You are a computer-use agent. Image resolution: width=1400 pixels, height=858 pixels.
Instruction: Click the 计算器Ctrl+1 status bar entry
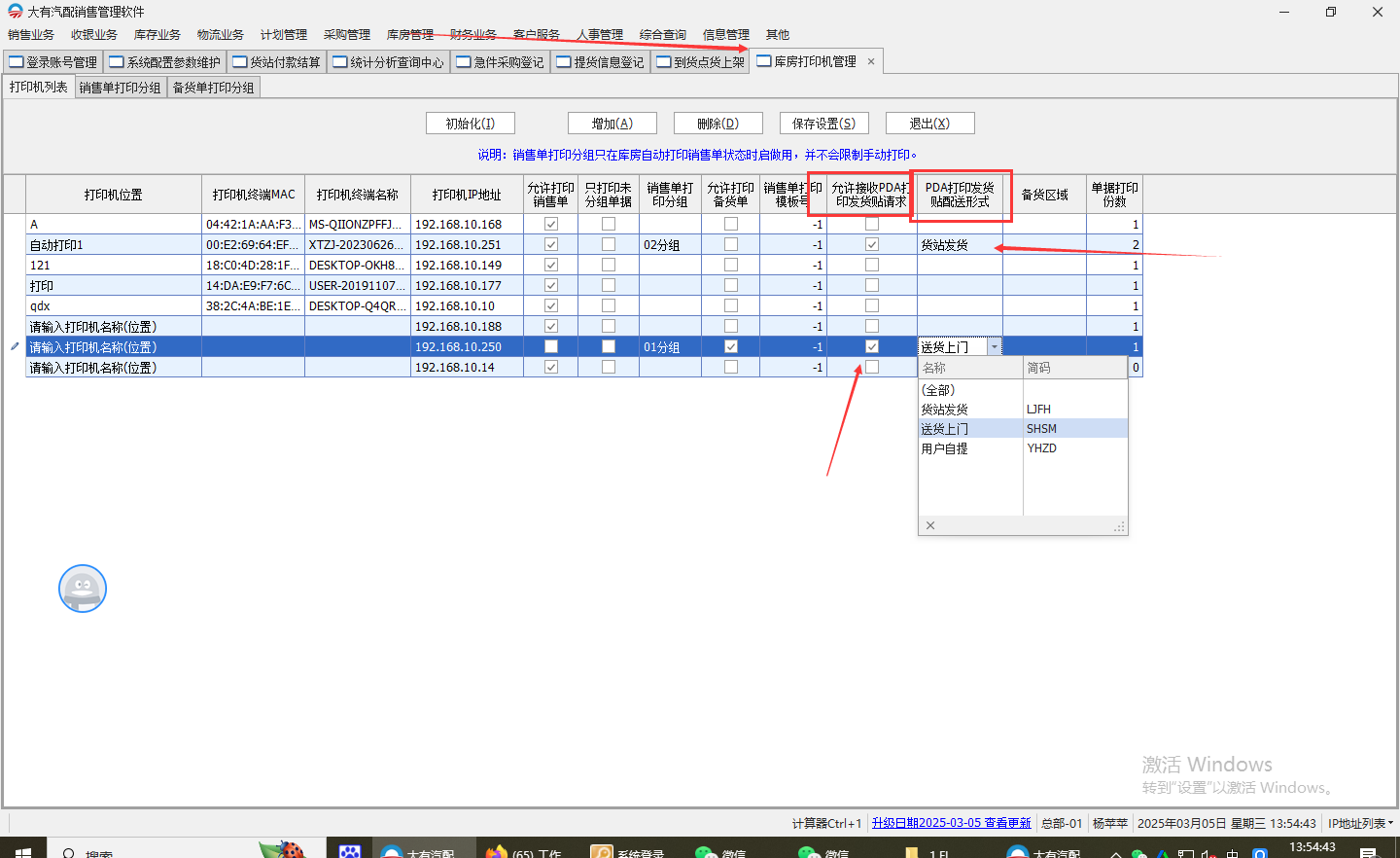click(826, 823)
